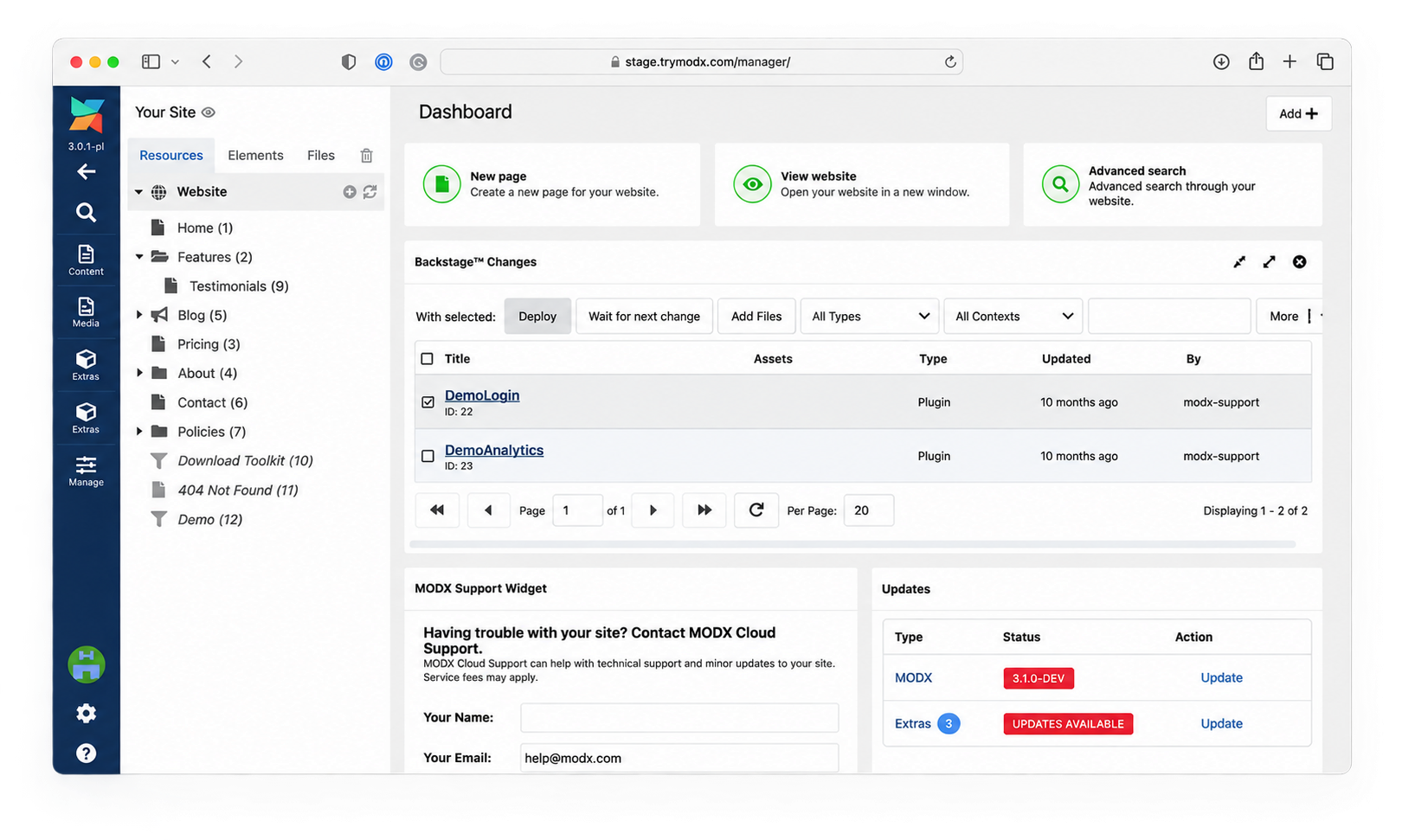Click the Your Name input field
The image size is (1402, 840).
[x=679, y=718]
